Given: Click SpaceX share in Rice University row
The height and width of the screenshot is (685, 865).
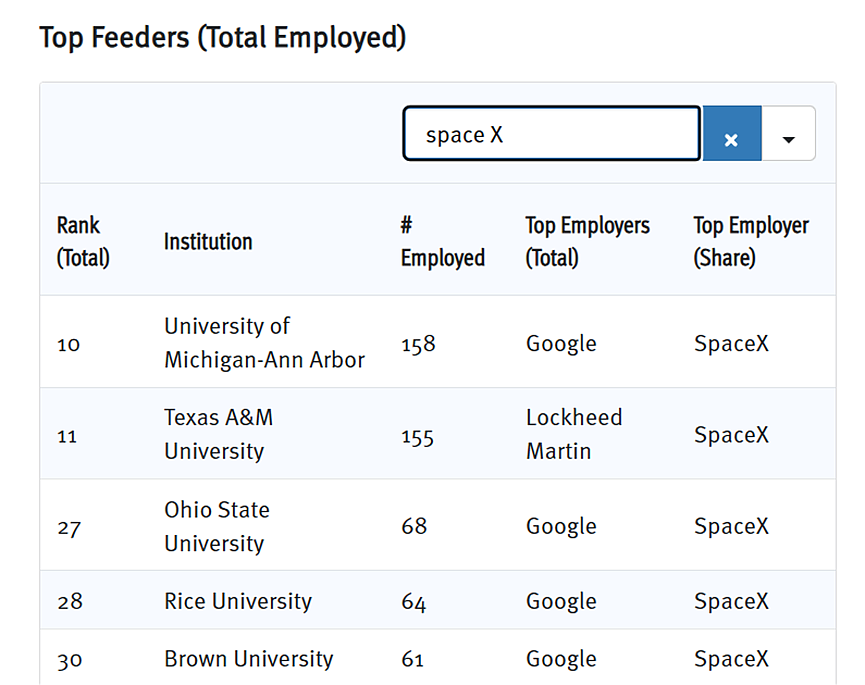Looking at the screenshot, I should 731,601.
